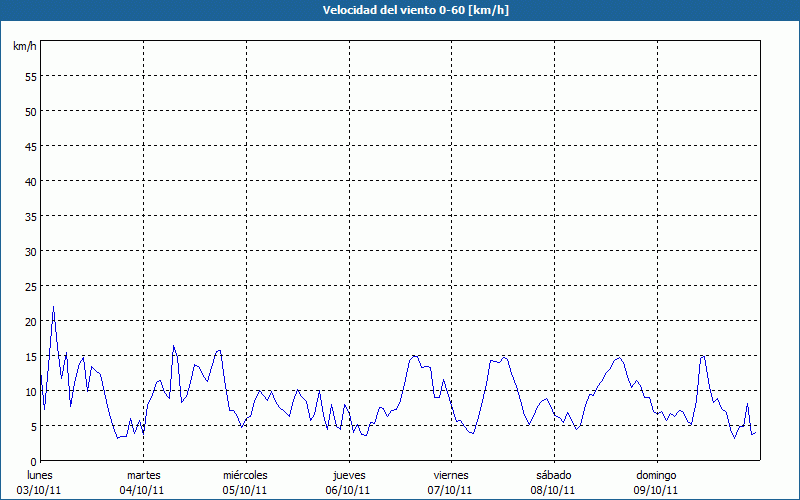800x500 pixels.
Task: Choose the "jueves" day label
Action: click(x=348, y=475)
